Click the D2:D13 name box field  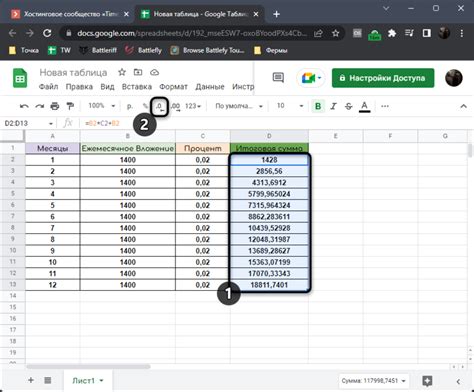coord(29,123)
